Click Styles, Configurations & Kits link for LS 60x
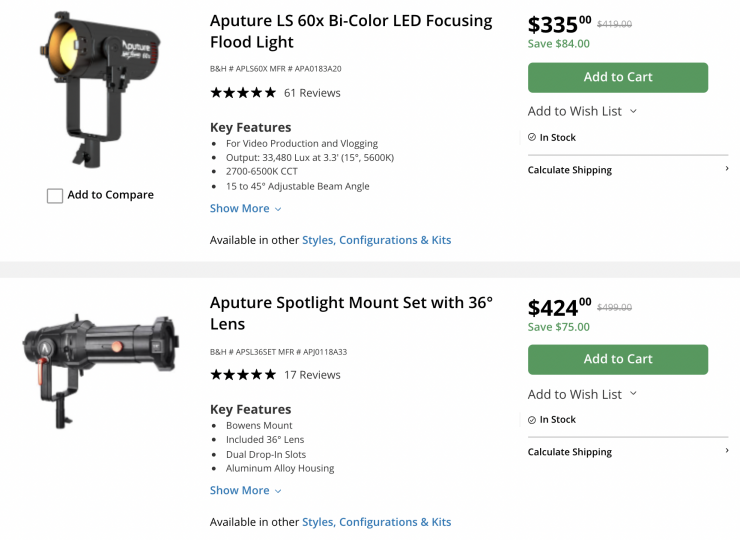This screenshot has width=740, height=540. pyautogui.click(x=376, y=240)
